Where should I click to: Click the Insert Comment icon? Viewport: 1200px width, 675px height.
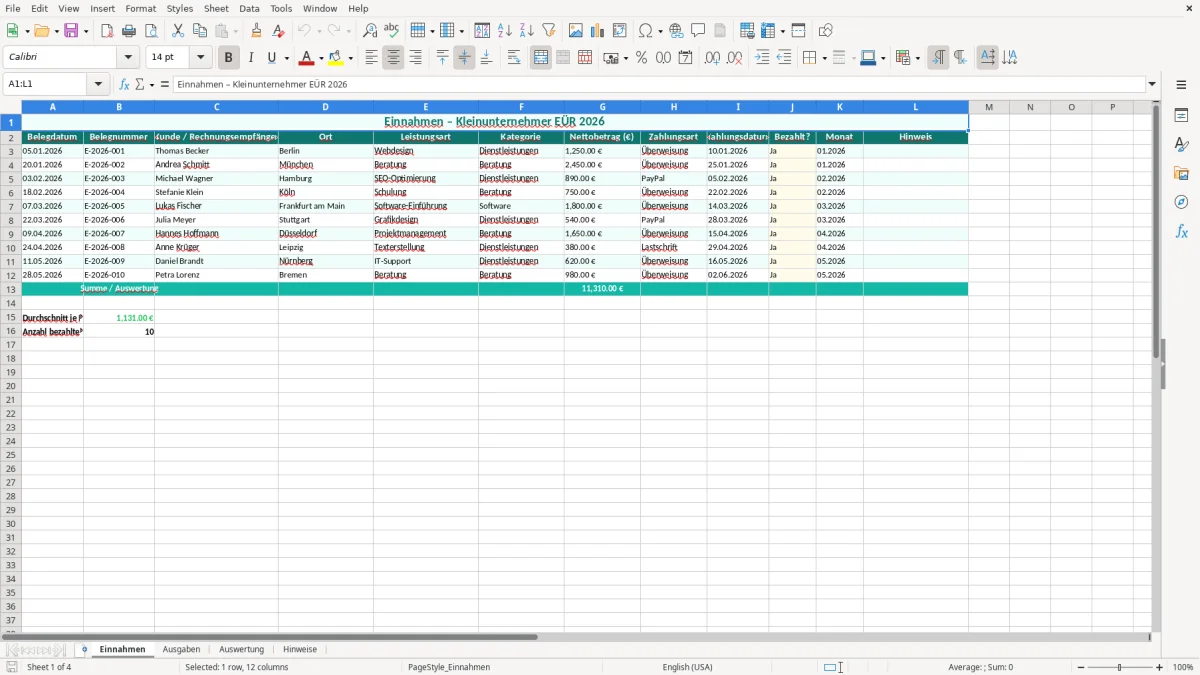[699, 31]
